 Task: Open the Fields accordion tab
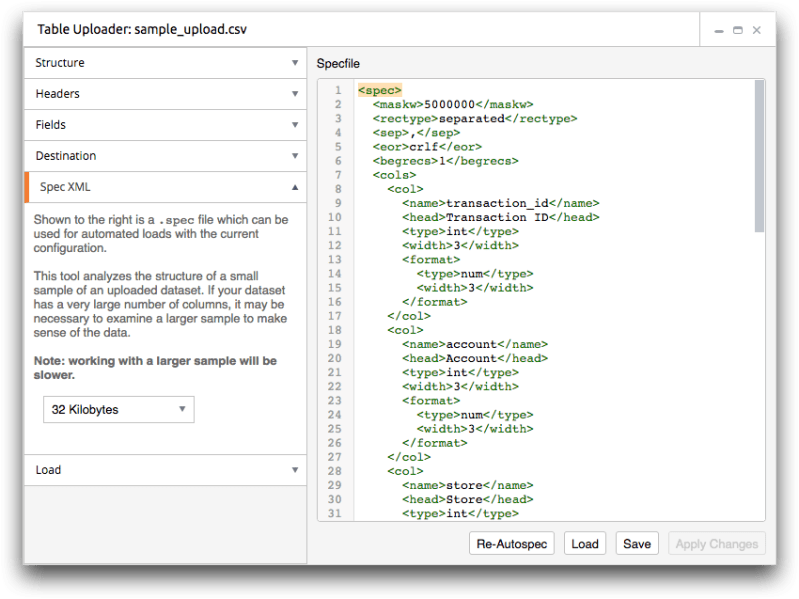pyautogui.click(x=165, y=125)
